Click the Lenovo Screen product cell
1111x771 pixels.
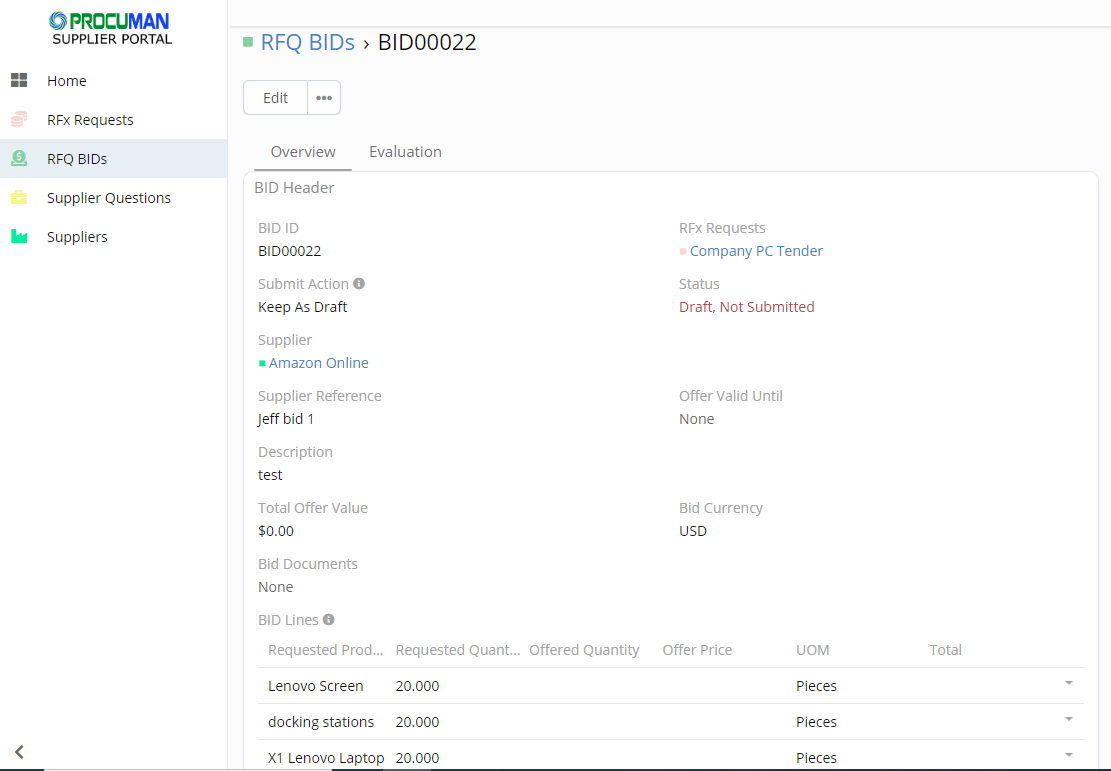point(315,686)
